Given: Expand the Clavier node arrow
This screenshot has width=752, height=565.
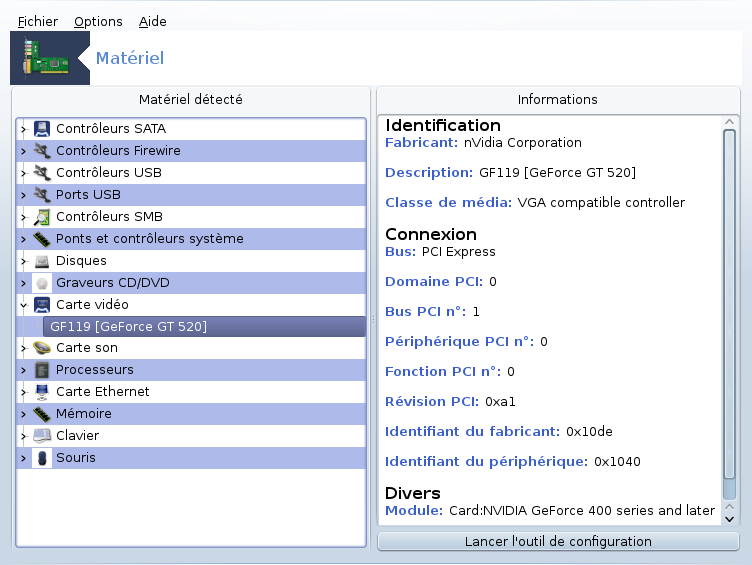Looking at the screenshot, I should [24, 436].
